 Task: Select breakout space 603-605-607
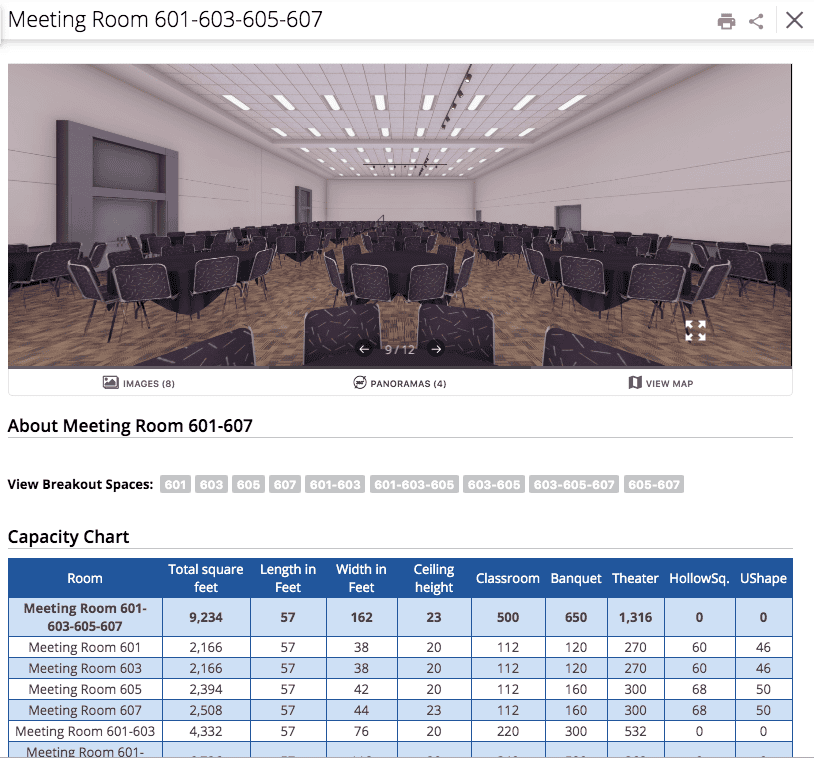coord(573,484)
